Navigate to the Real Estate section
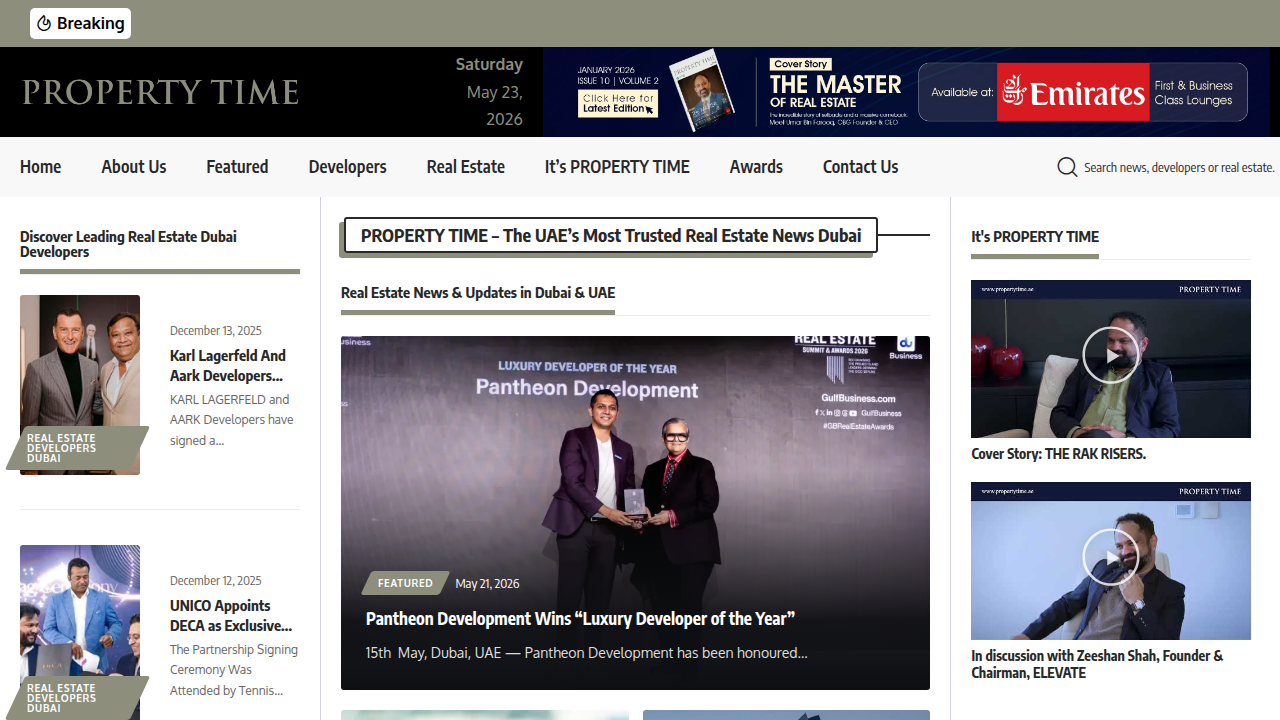The image size is (1280, 720). tap(465, 167)
